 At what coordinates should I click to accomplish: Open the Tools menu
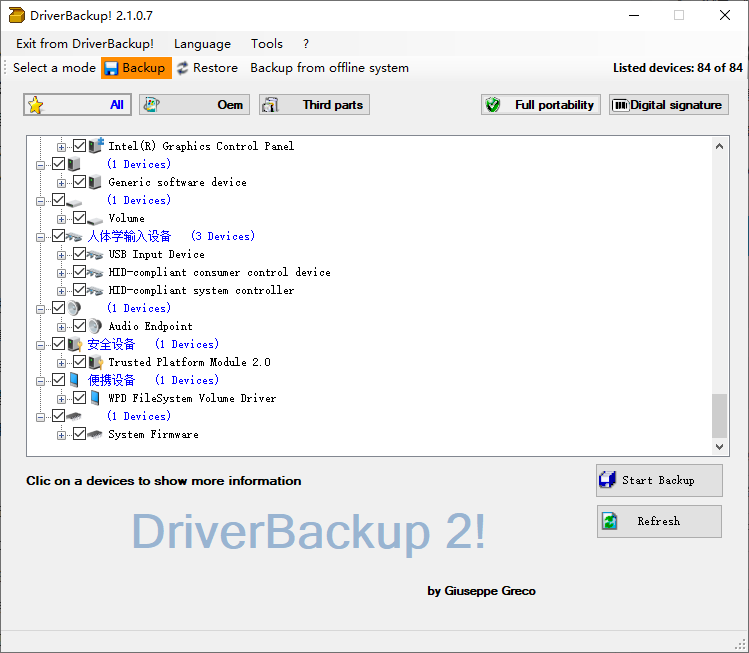(x=267, y=44)
